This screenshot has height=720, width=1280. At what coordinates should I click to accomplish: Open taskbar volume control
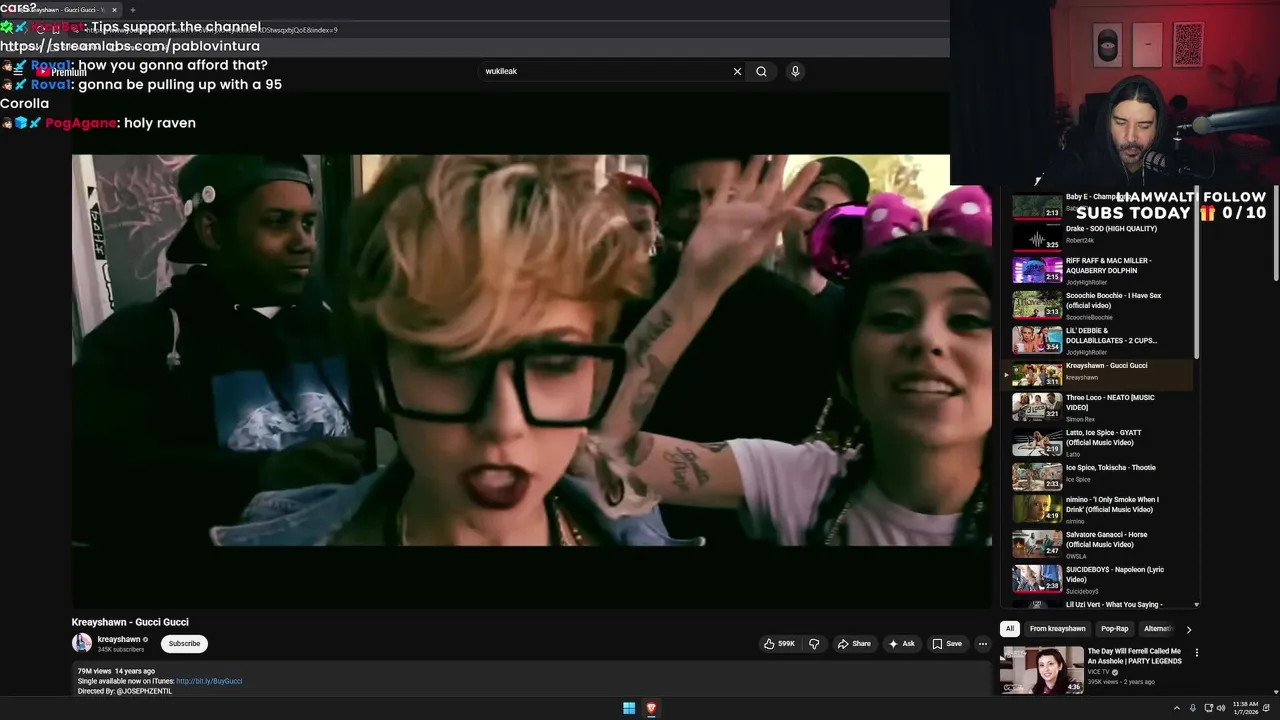click(x=1221, y=708)
